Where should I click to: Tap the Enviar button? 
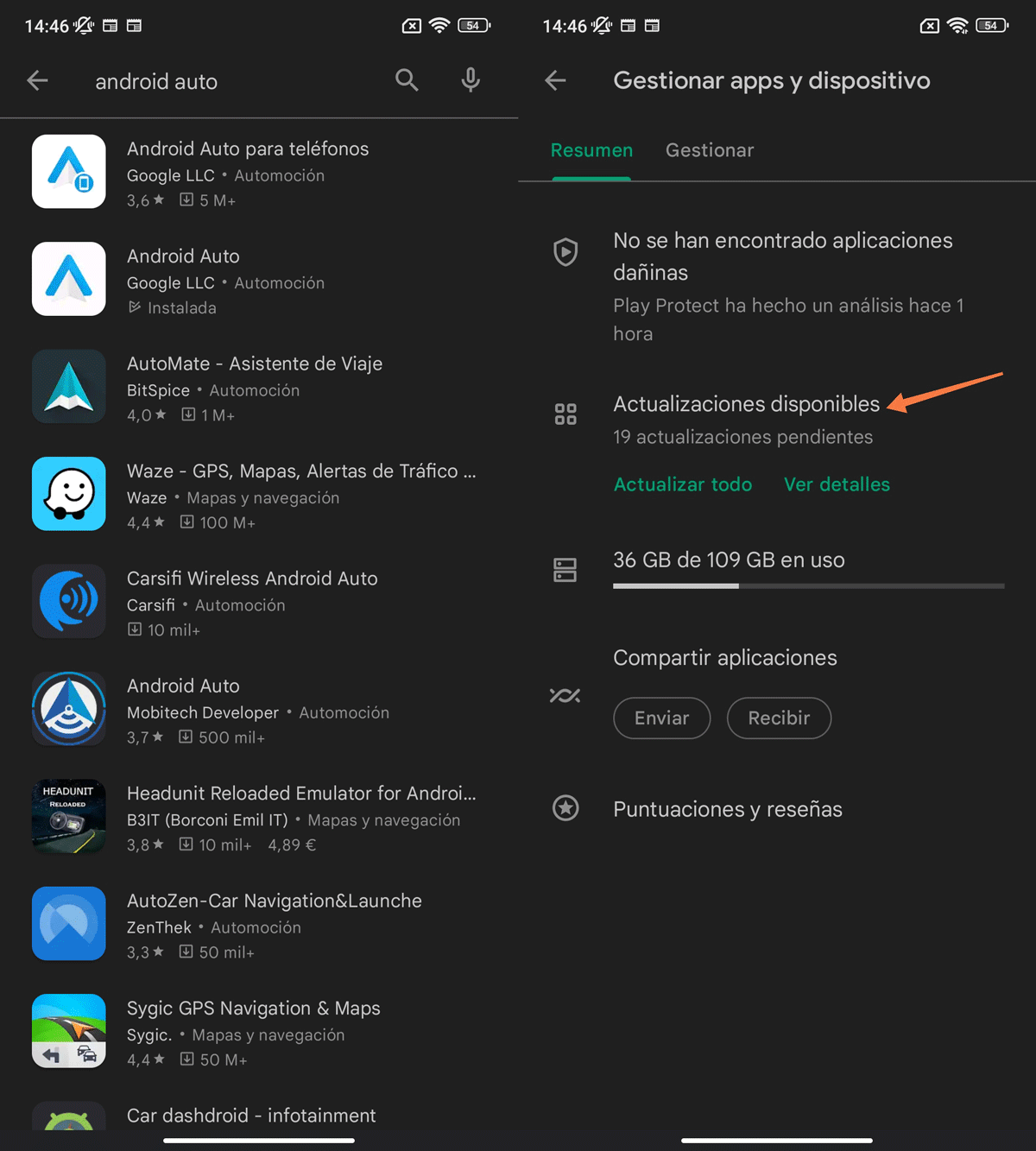(x=661, y=718)
